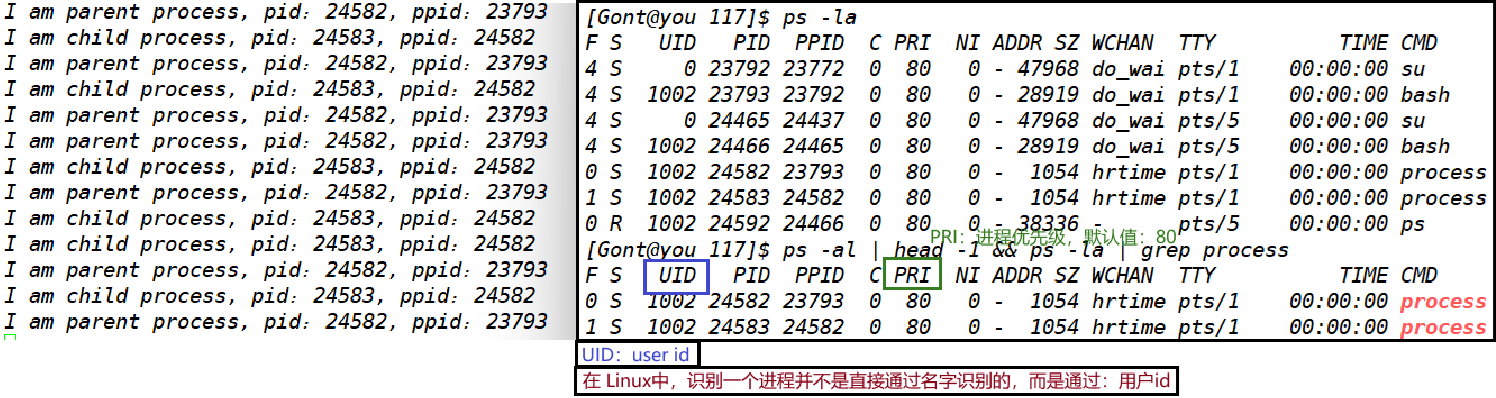This screenshot has width=1496, height=398.
Task: Select the topmost 'I am parent process' line
Action: click(x=275, y=12)
